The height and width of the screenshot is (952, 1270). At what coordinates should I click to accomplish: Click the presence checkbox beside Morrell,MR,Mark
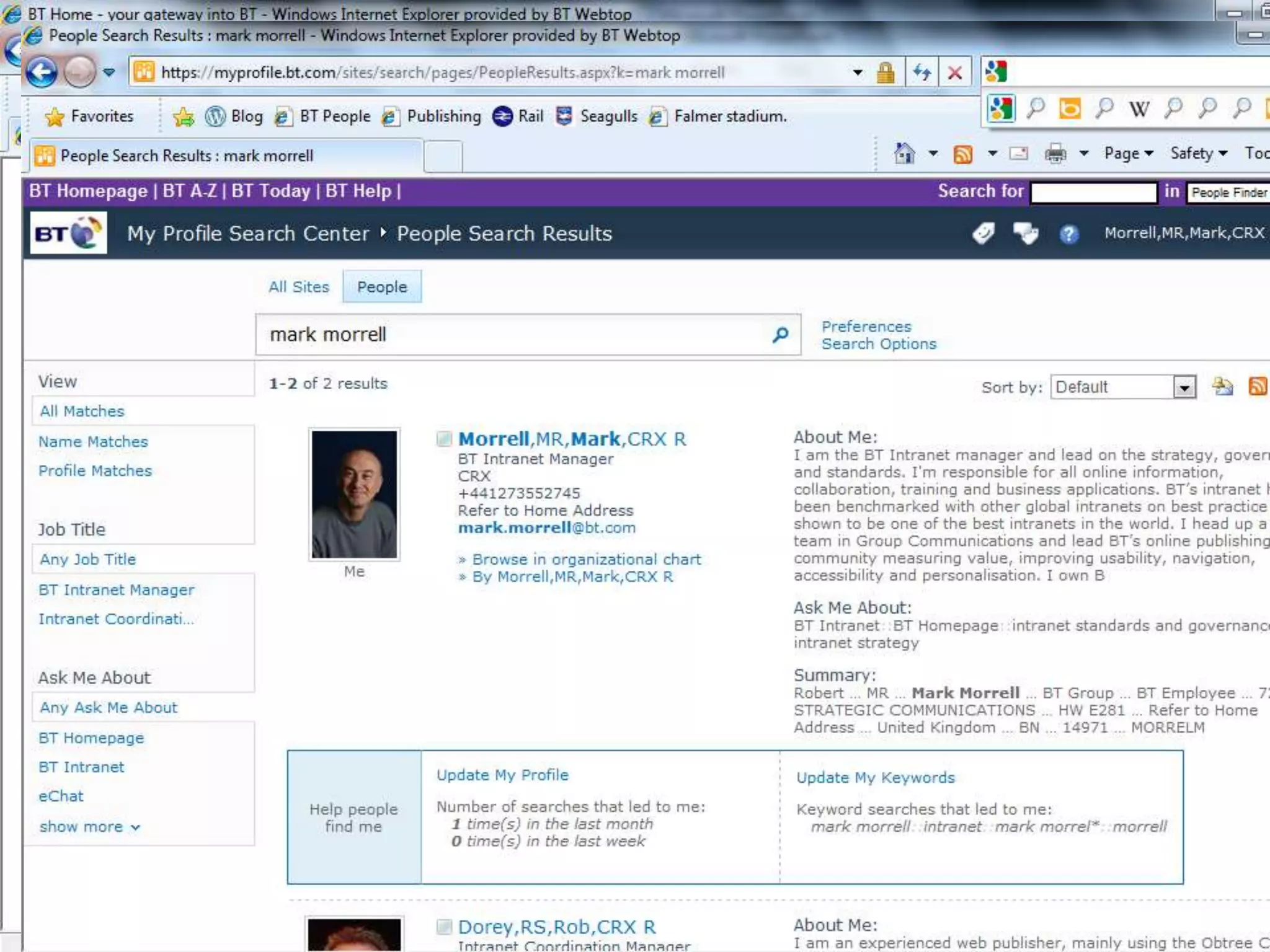coord(444,439)
